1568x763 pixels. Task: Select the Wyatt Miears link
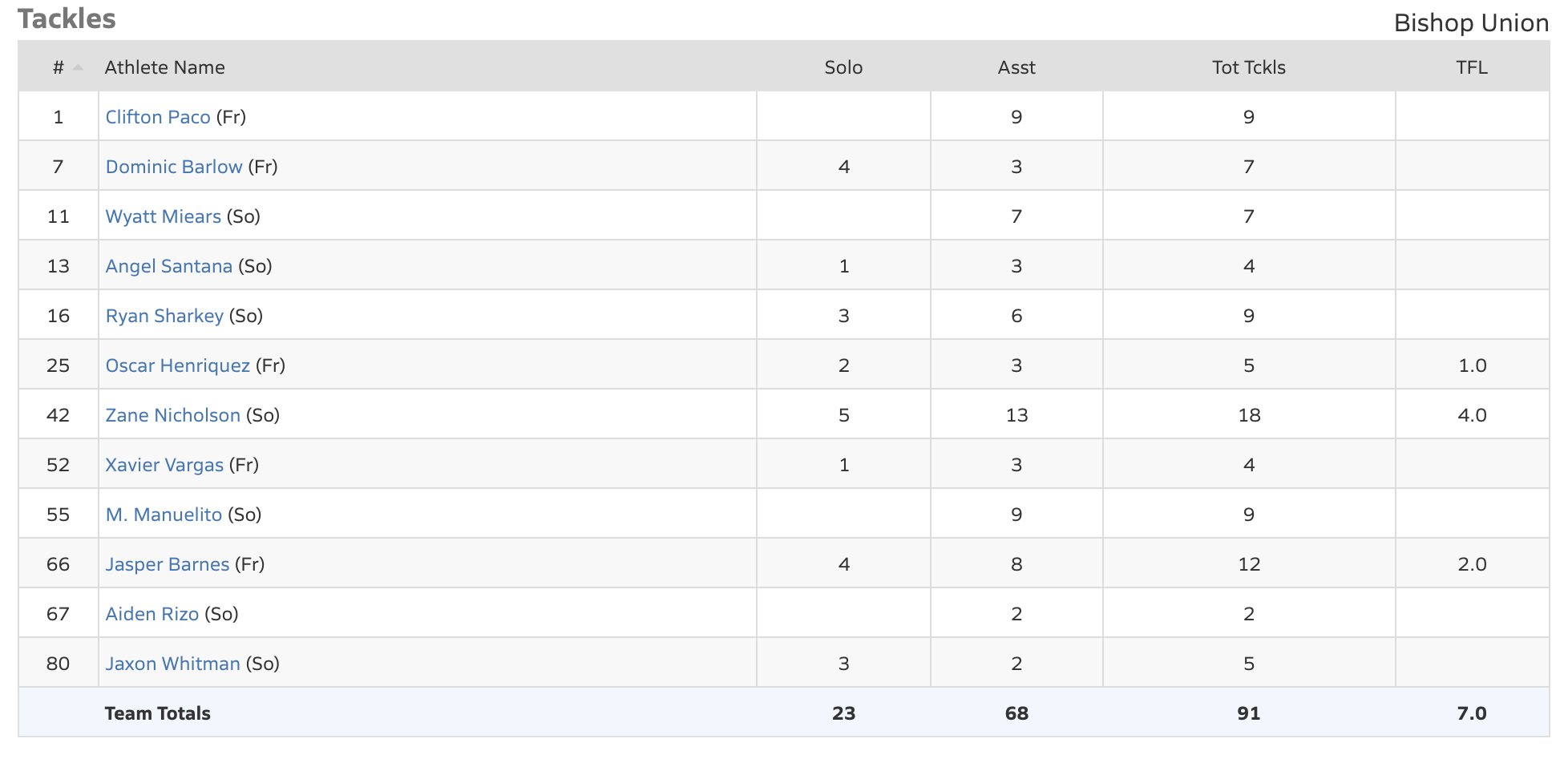[163, 217]
